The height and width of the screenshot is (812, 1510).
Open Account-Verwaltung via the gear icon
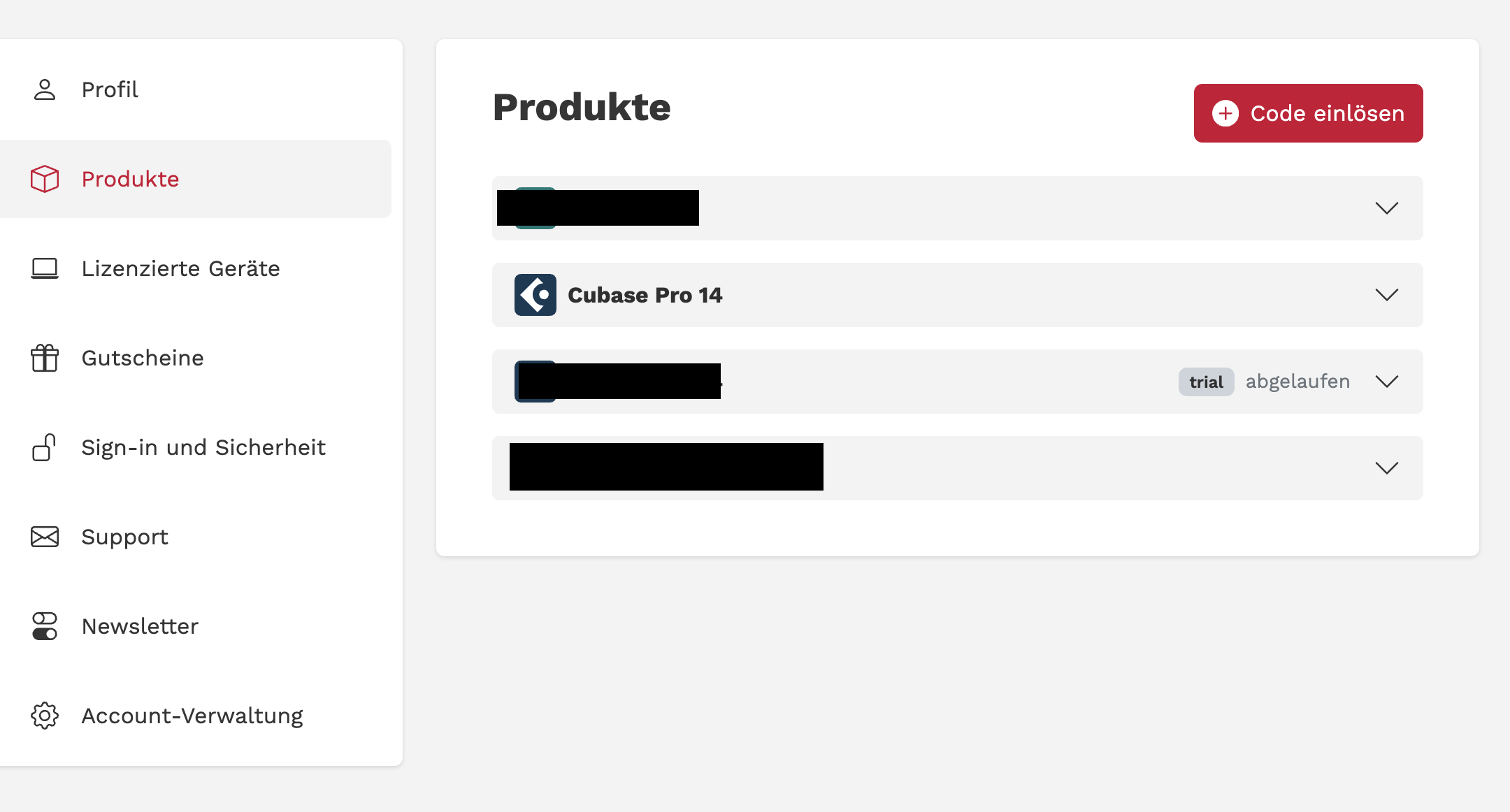coord(45,716)
